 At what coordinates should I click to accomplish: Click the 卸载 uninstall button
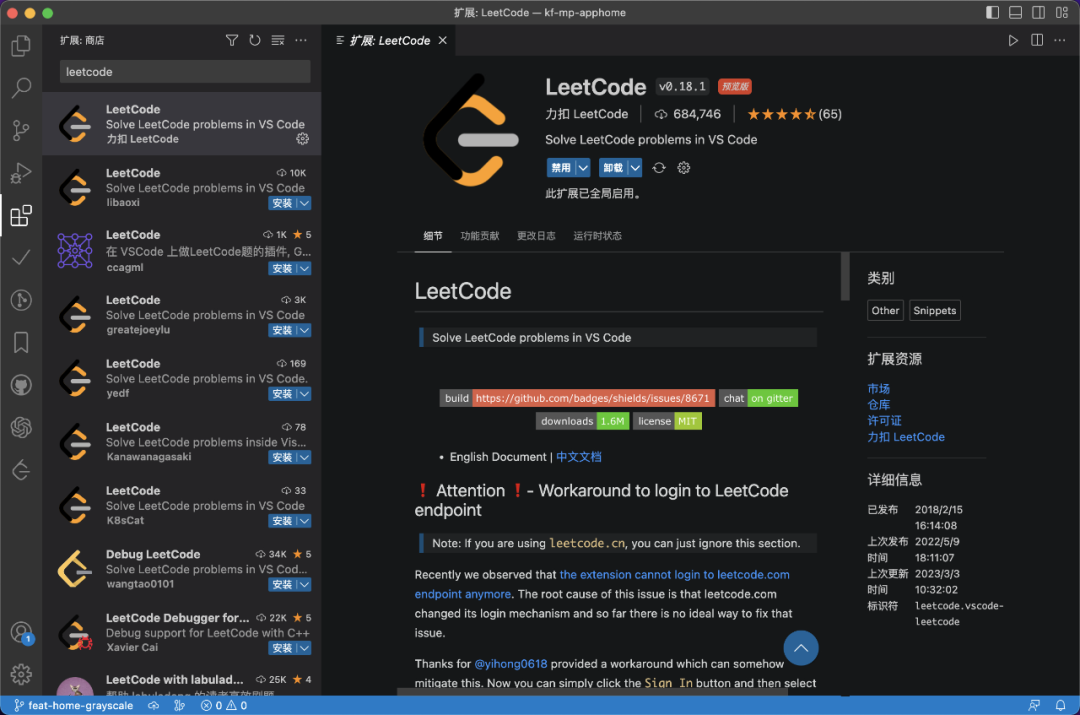pos(613,168)
